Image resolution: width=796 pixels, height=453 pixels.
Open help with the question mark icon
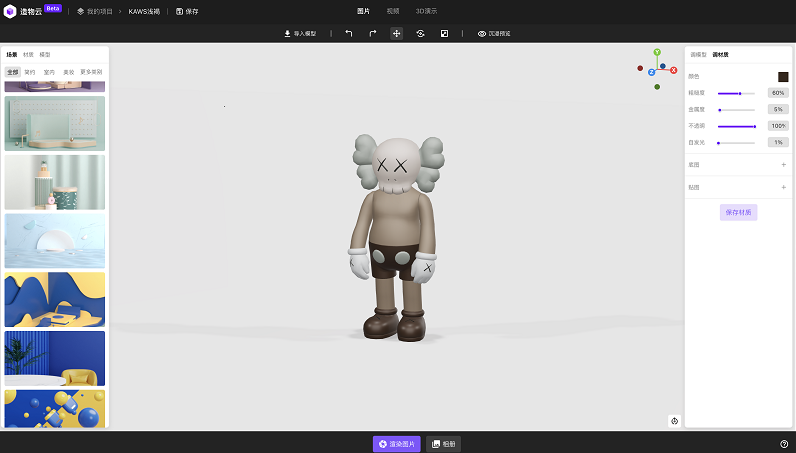click(x=784, y=444)
